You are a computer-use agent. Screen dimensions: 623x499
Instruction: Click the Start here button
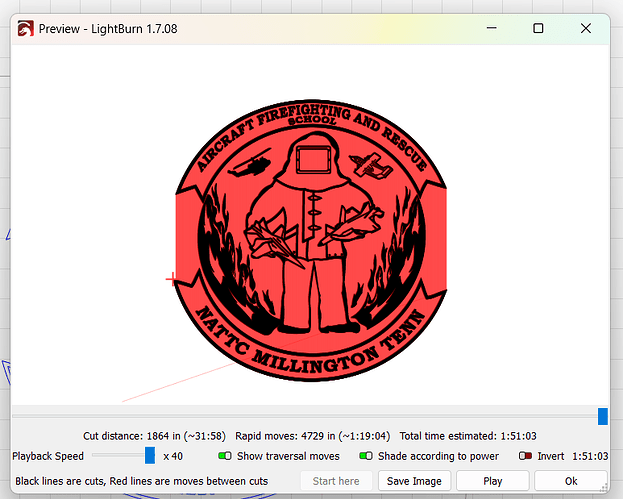click(x=336, y=481)
